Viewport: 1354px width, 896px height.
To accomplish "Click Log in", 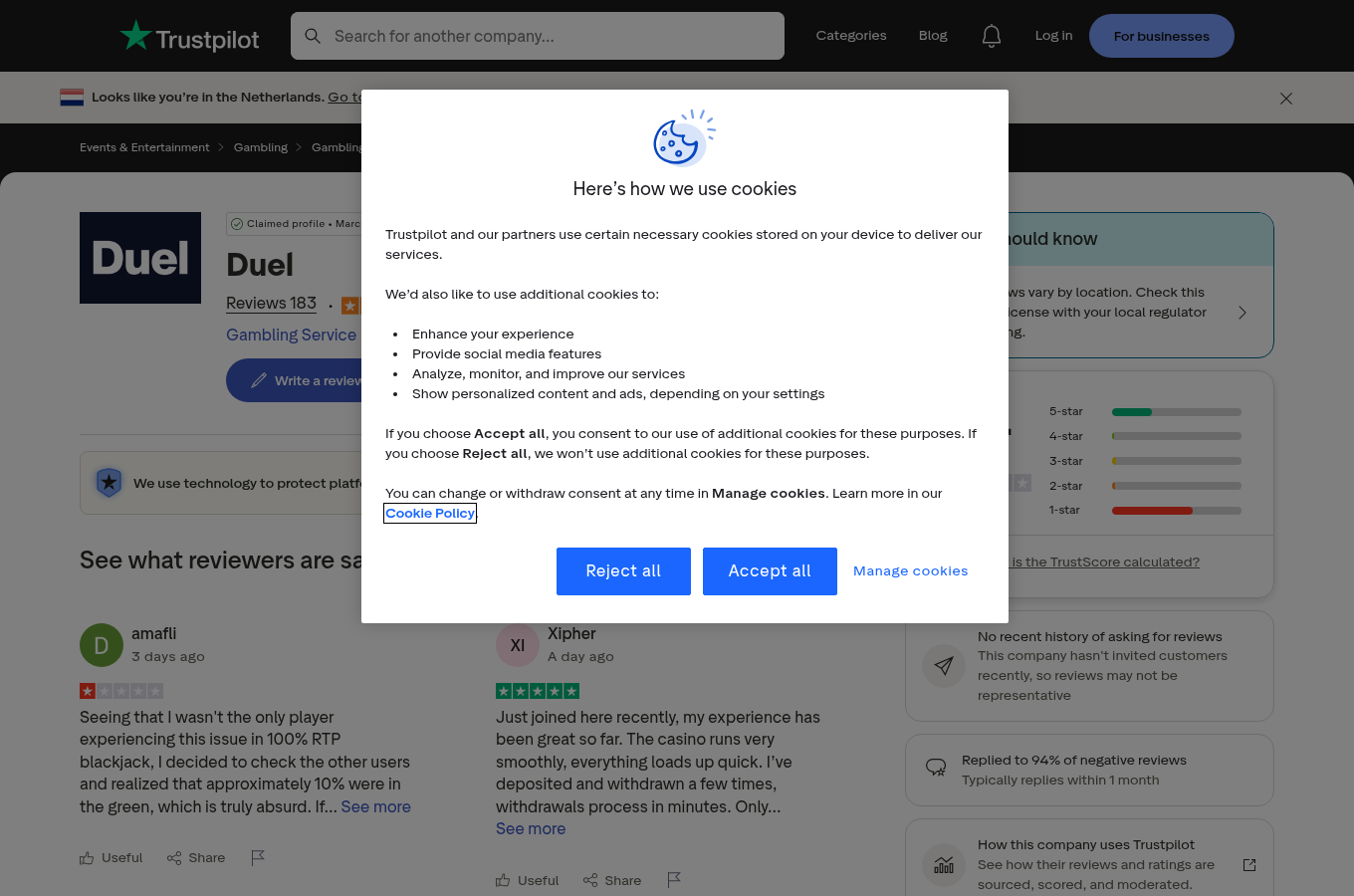I will coord(1053,36).
